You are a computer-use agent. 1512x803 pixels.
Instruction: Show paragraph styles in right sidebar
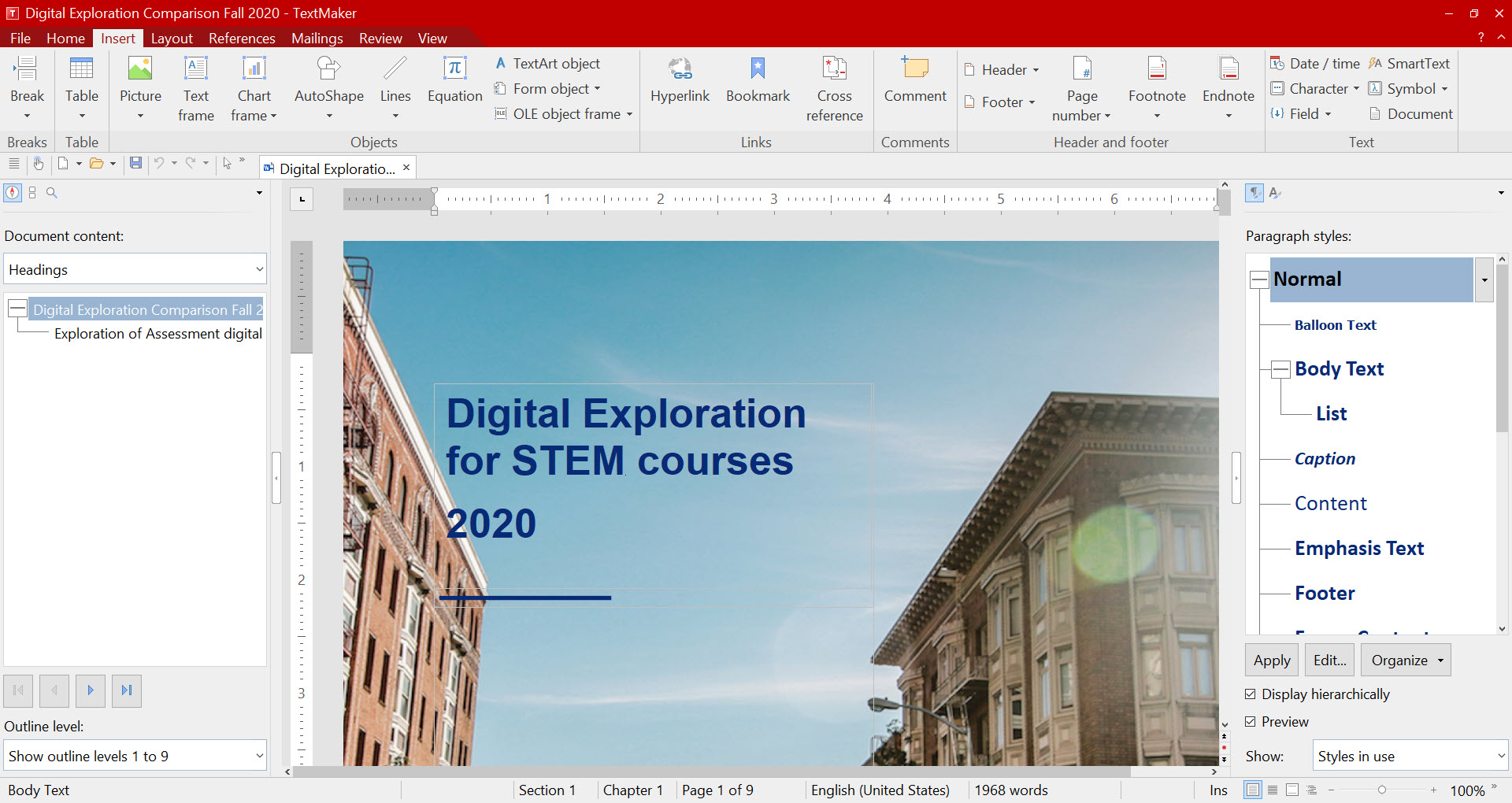1254,193
